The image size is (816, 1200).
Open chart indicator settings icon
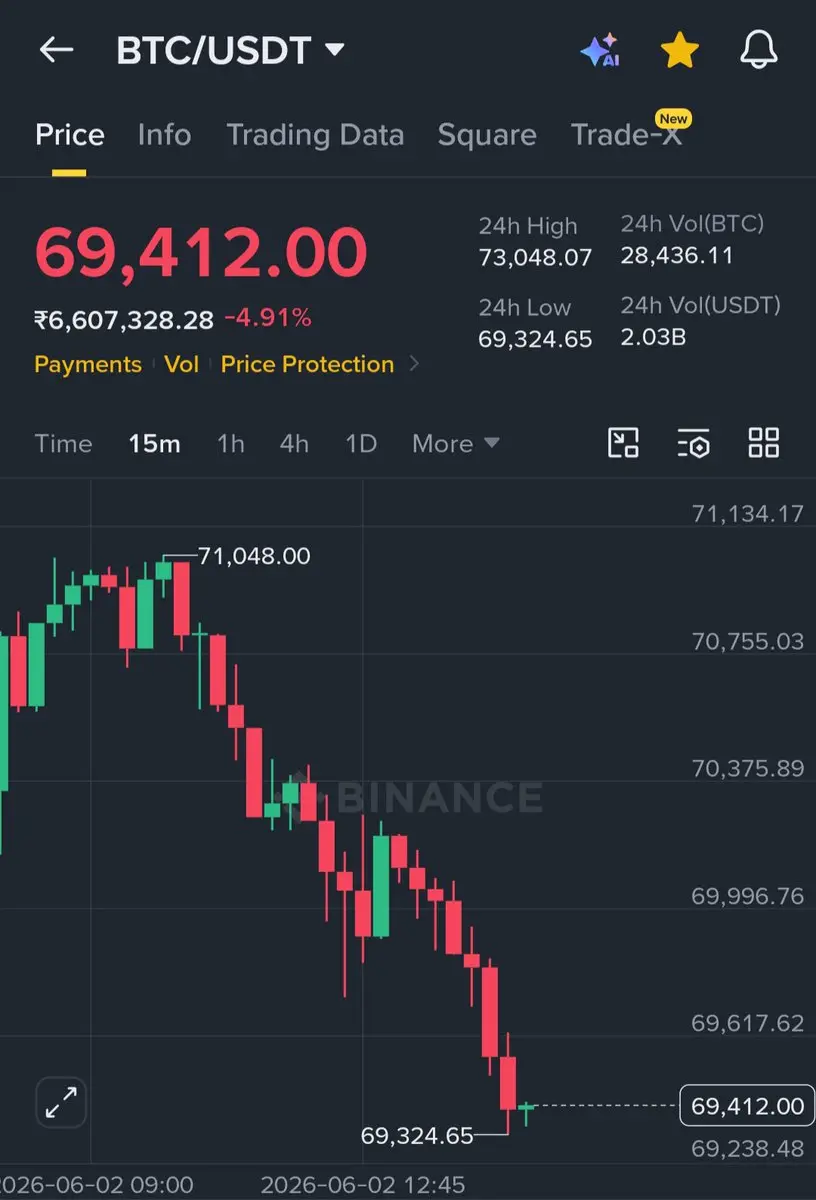[x=694, y=442]
